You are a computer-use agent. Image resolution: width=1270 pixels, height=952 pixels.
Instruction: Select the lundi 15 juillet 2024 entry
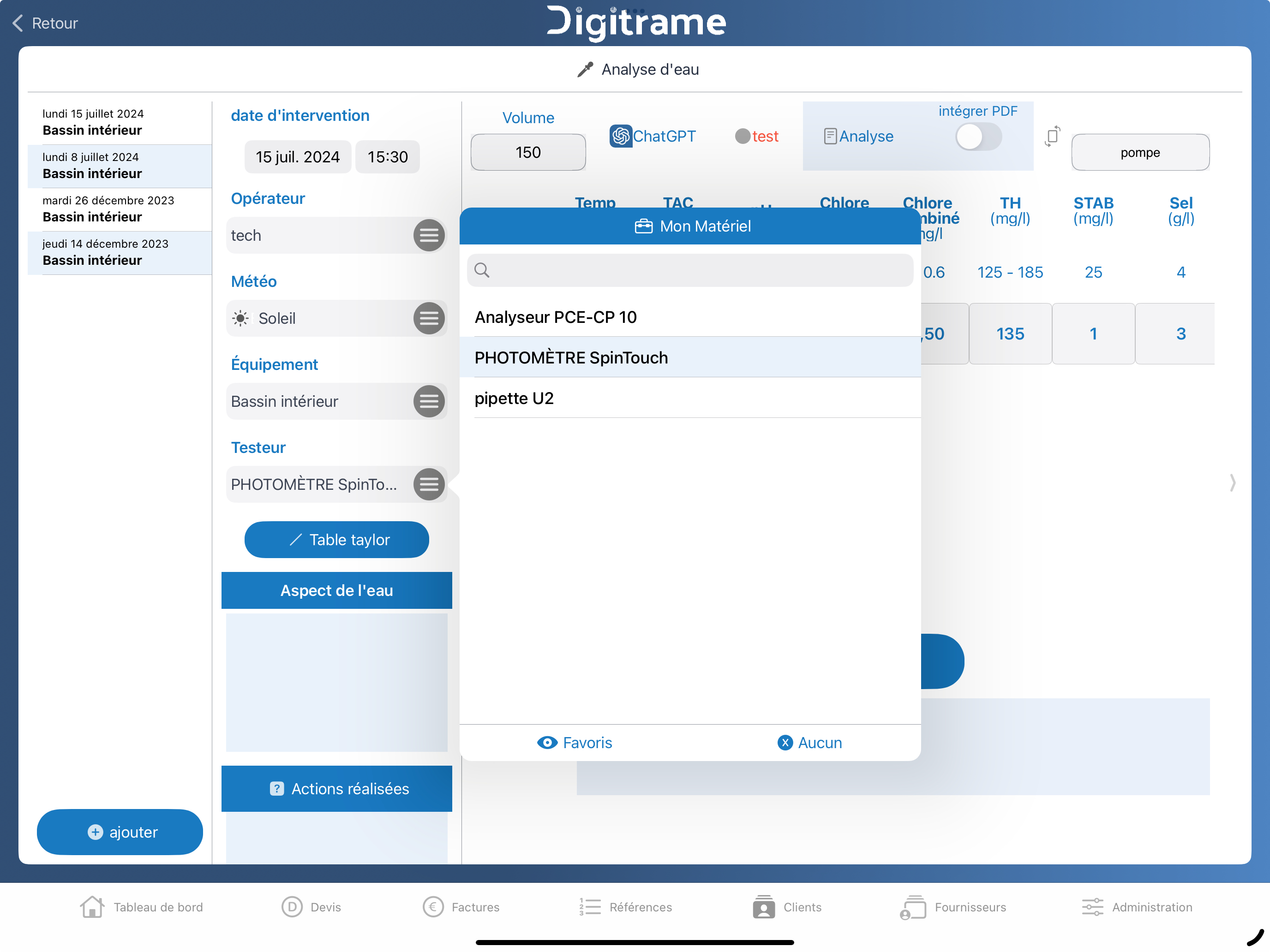pyautogui.click(x=120, y=122)
